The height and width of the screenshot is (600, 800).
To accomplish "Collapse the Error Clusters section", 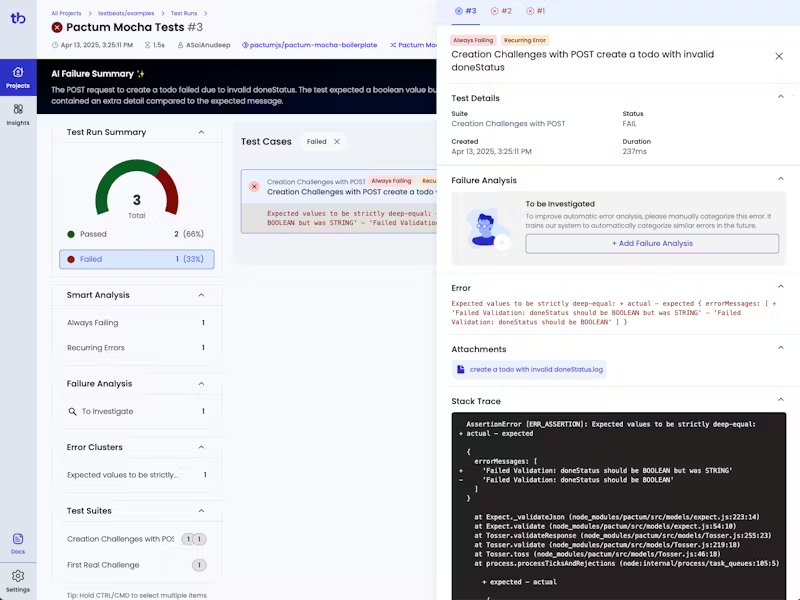I will point(201,447).
